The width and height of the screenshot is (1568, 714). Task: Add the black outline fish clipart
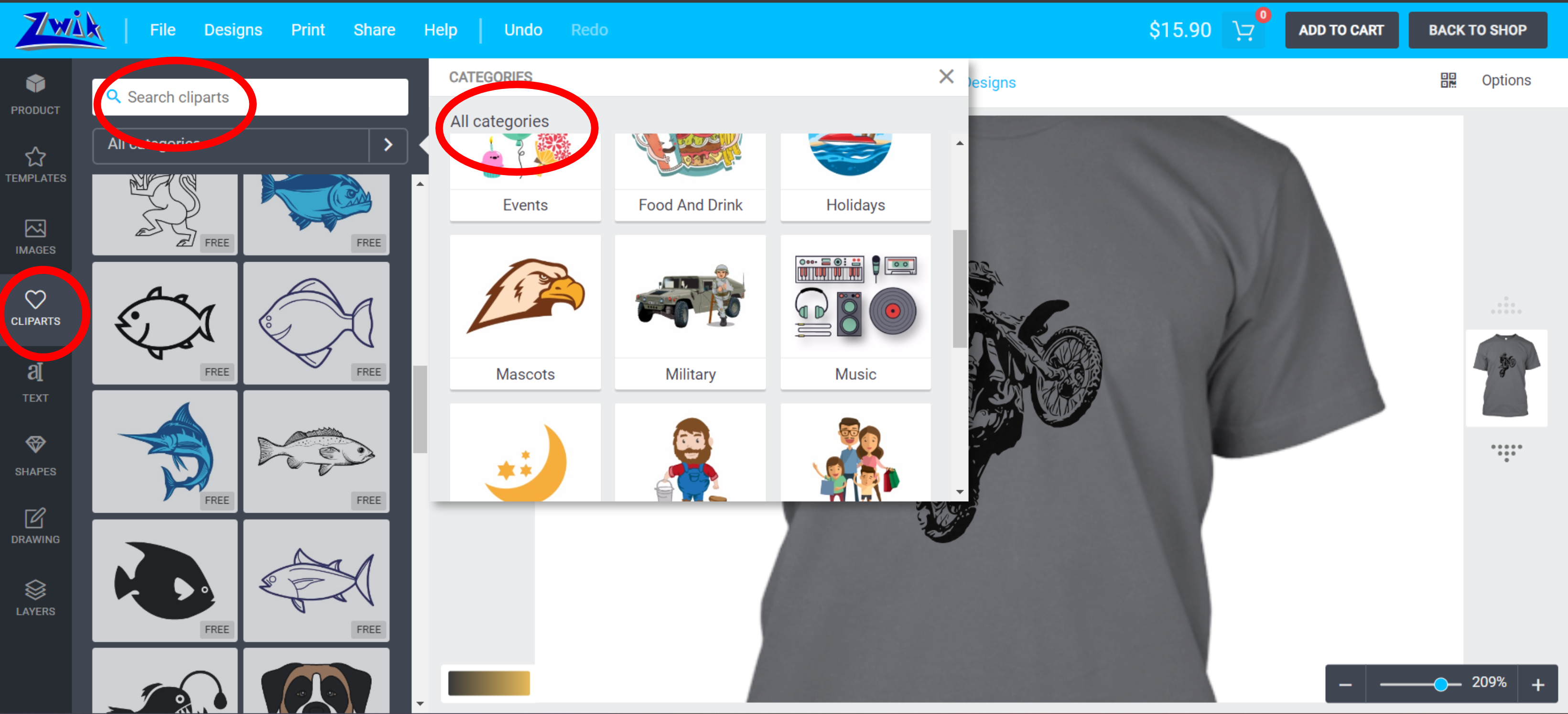tap(164, 323)
